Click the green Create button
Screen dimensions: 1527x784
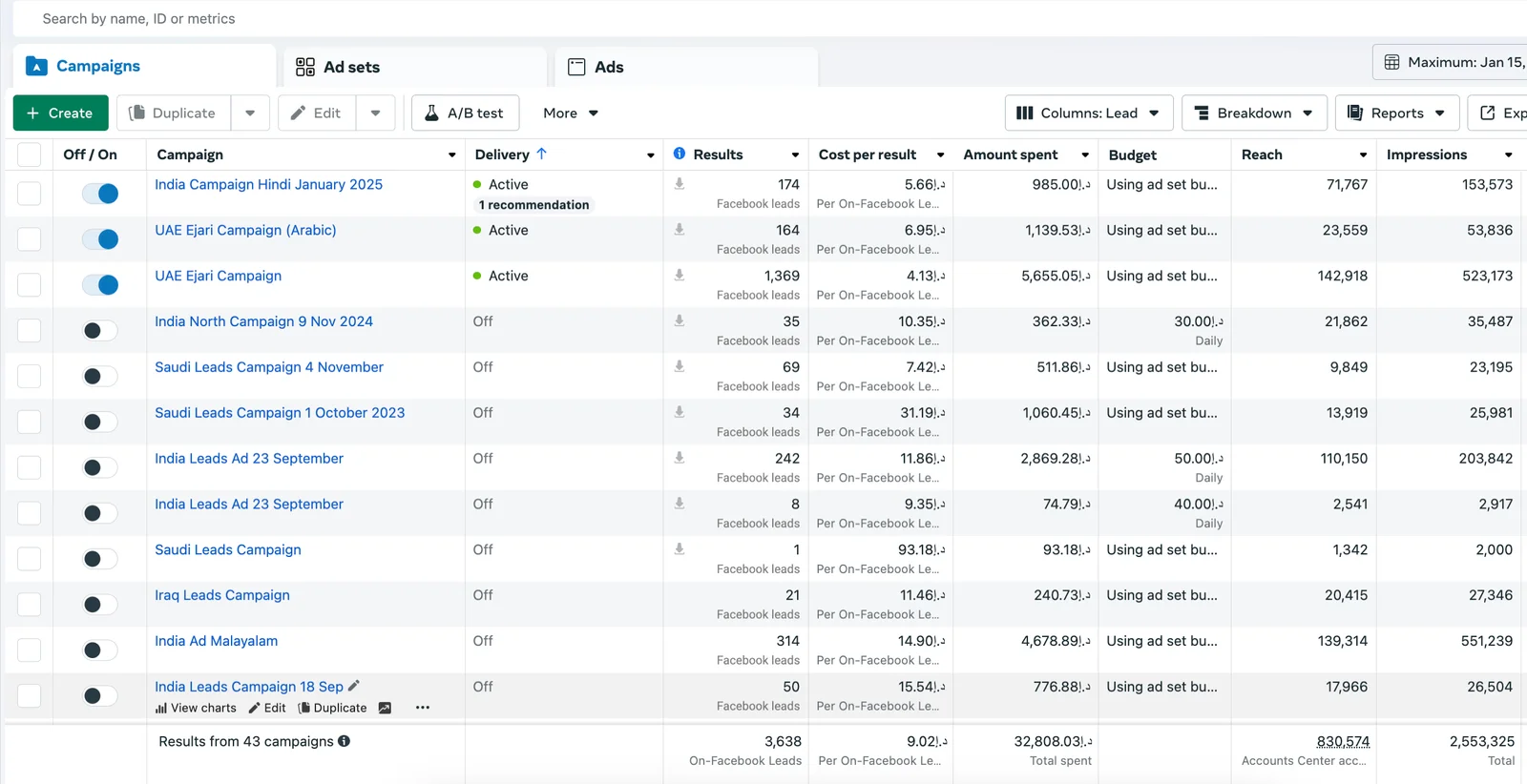tap(60, 113)
